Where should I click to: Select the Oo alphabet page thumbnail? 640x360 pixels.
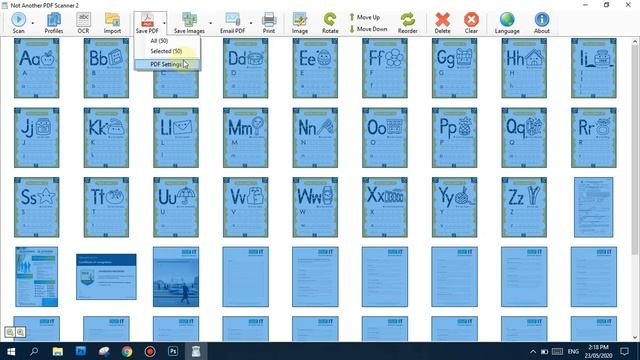(x=384, y=138)
